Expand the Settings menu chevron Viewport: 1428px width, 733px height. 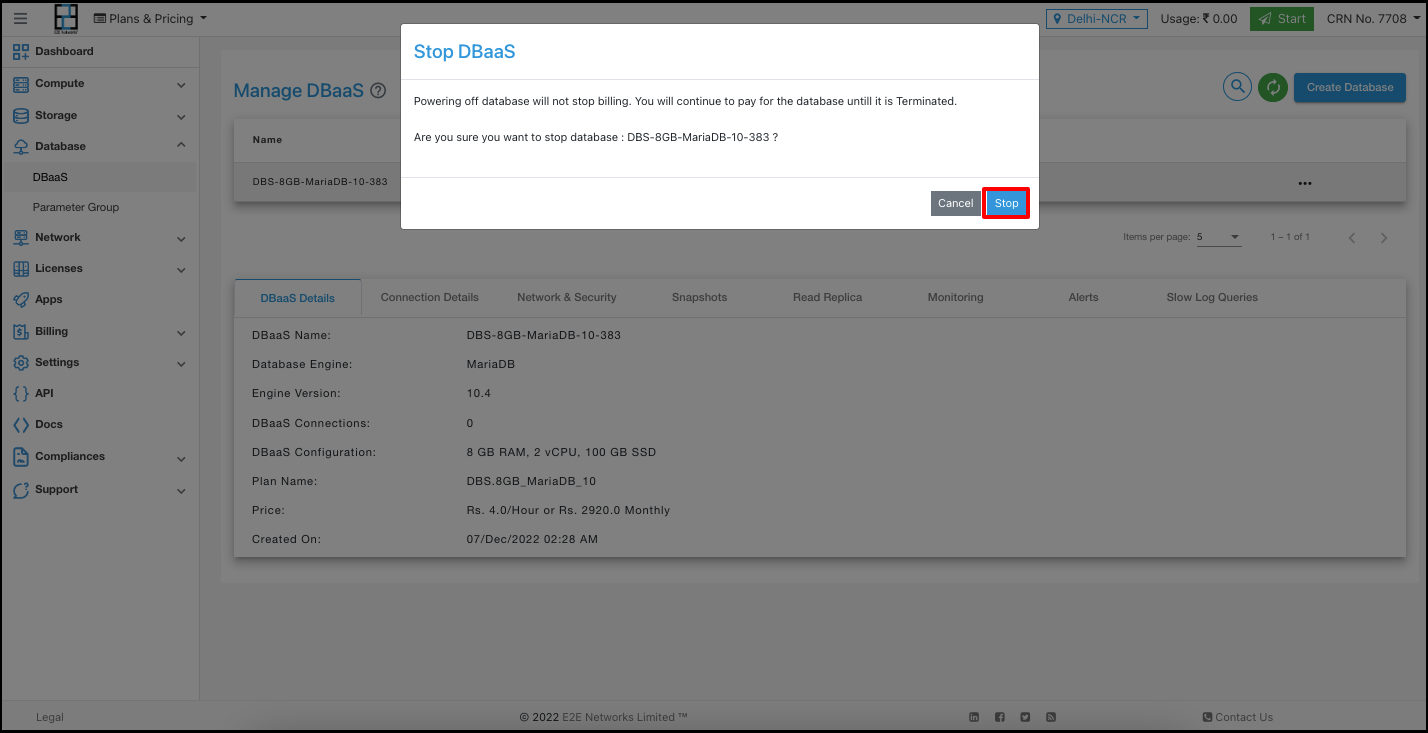[x=181, y=364]
